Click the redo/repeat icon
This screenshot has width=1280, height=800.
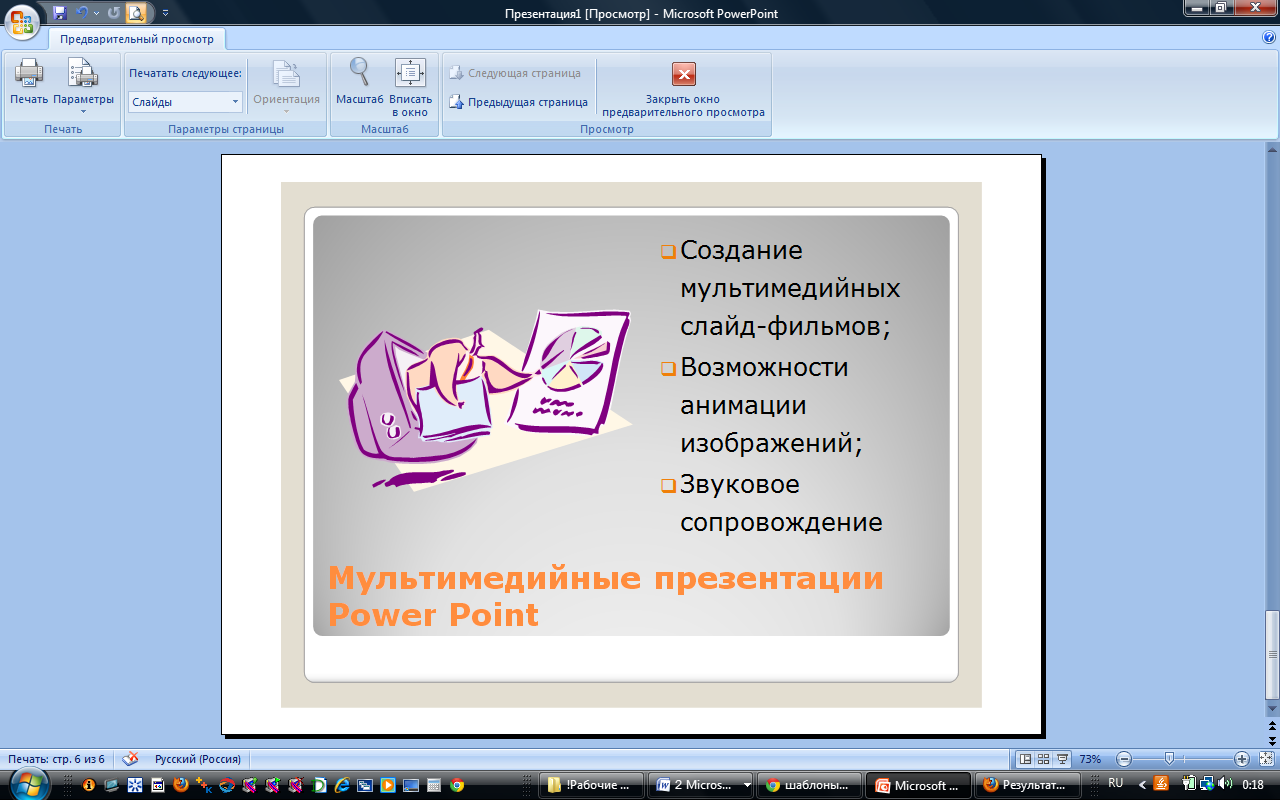(x=113, y=13)
